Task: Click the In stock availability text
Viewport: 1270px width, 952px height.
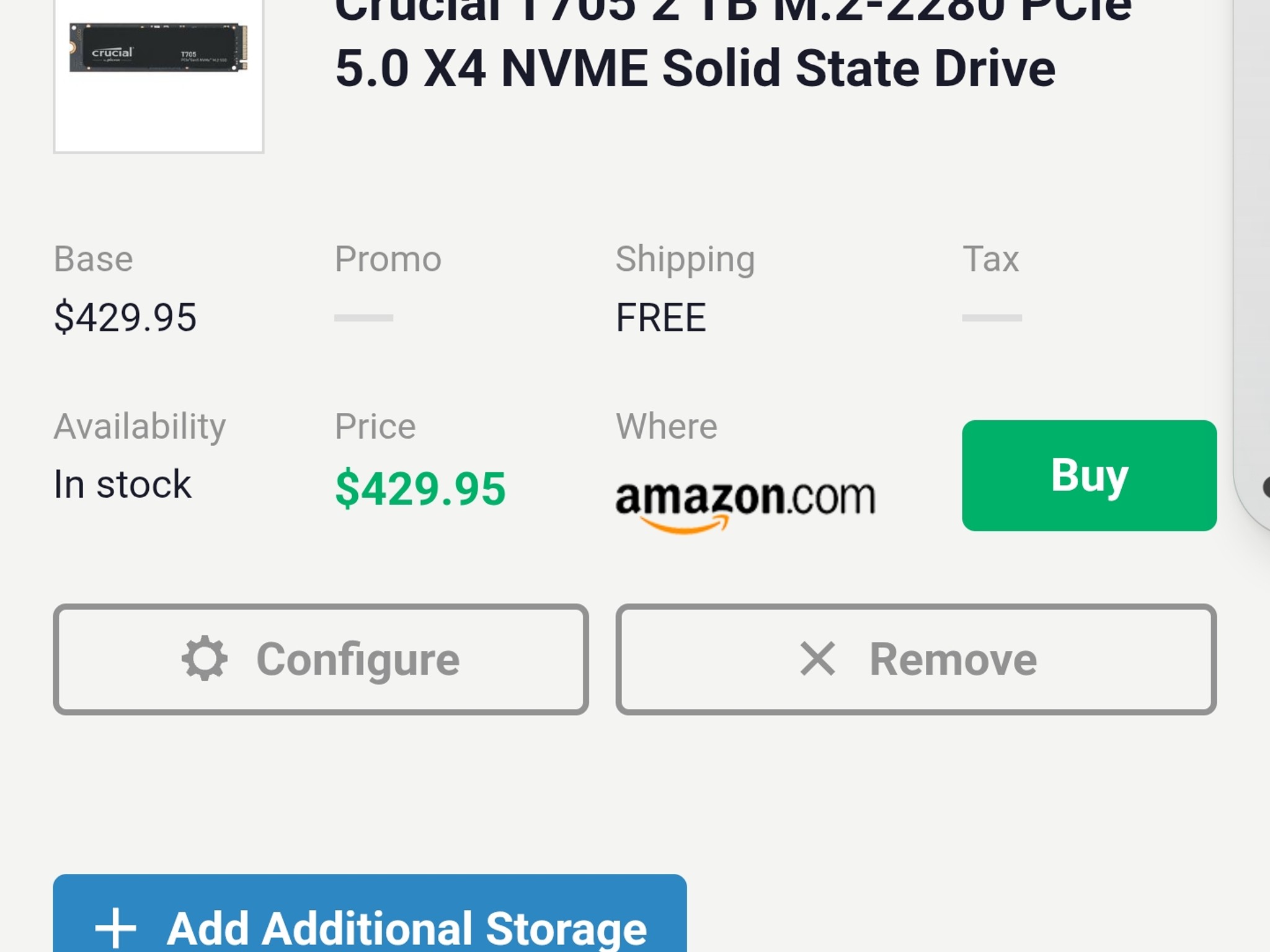Action: coord(122,484)
